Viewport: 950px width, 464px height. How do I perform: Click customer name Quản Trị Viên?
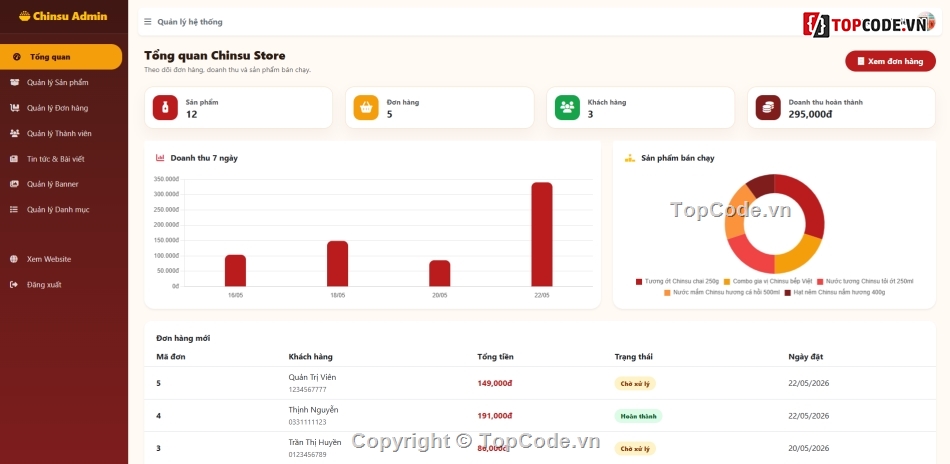click(312, 377)
